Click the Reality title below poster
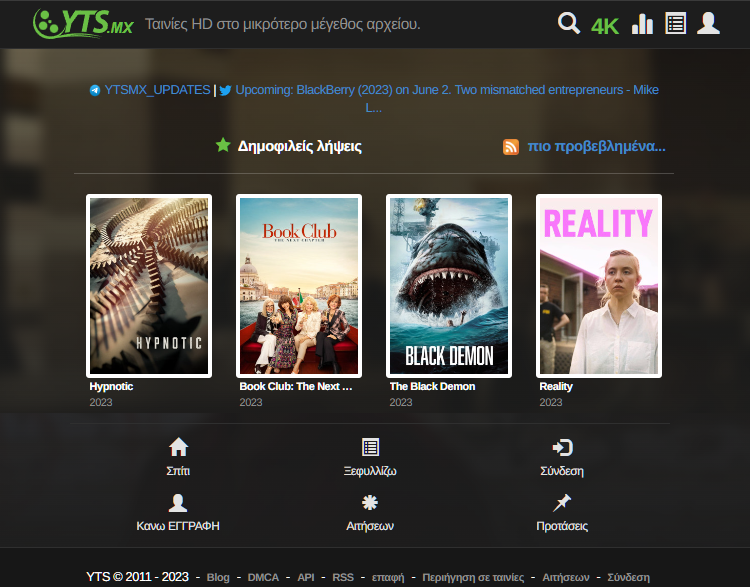 click(x=556, y=387)
